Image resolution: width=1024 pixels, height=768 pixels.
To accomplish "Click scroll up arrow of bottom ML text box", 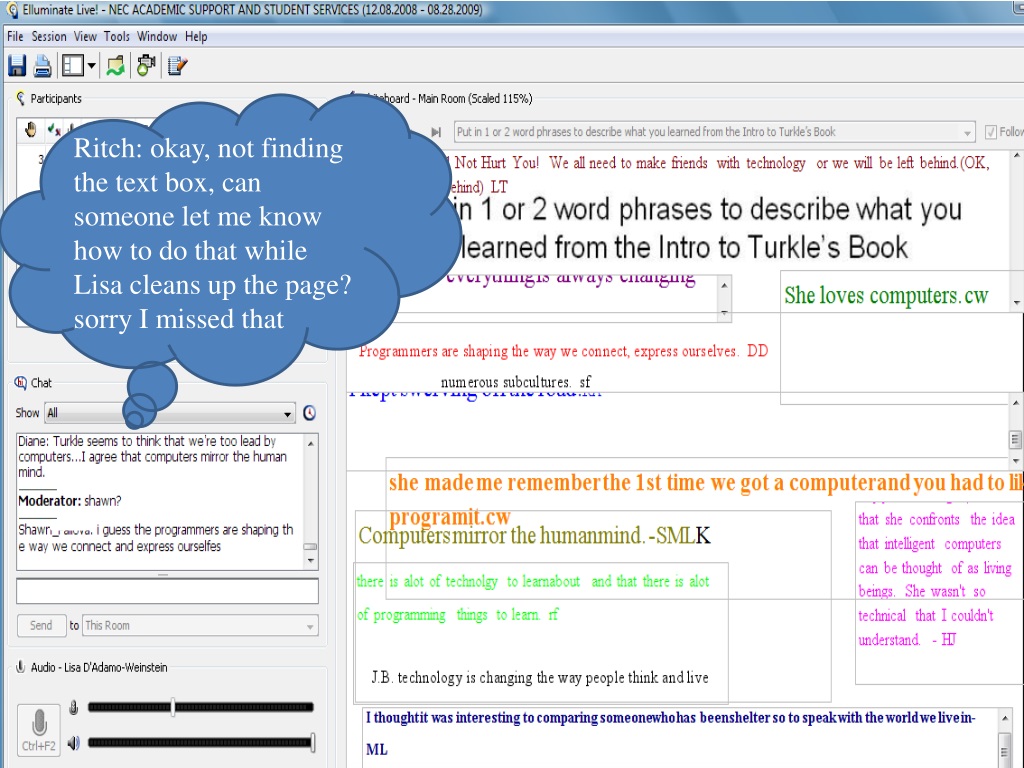I will [1005, 718].
